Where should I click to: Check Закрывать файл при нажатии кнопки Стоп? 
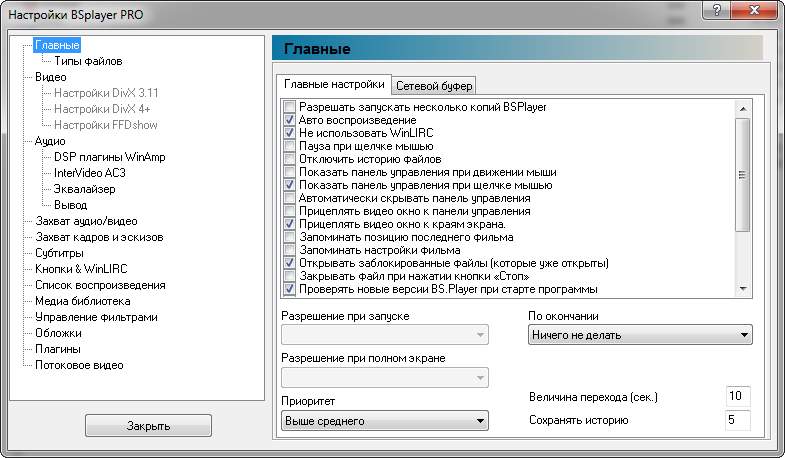(289, 276)
